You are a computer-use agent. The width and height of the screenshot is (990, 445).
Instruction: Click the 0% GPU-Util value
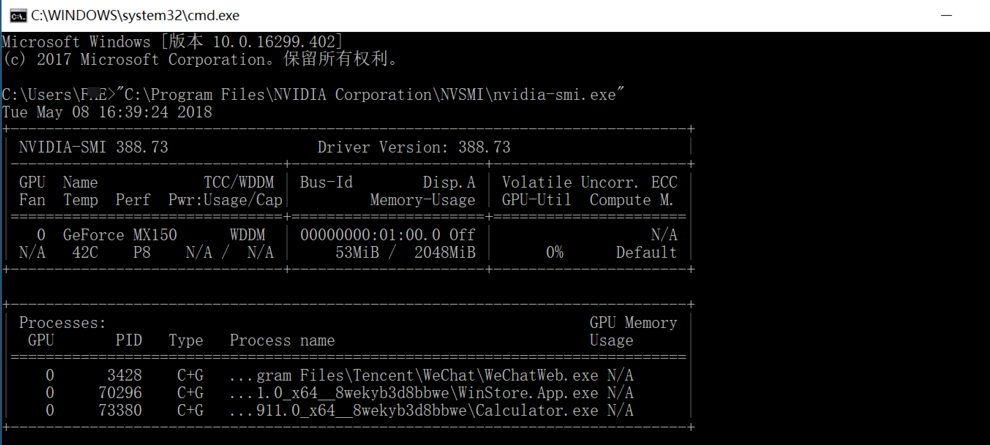(554, 252)
